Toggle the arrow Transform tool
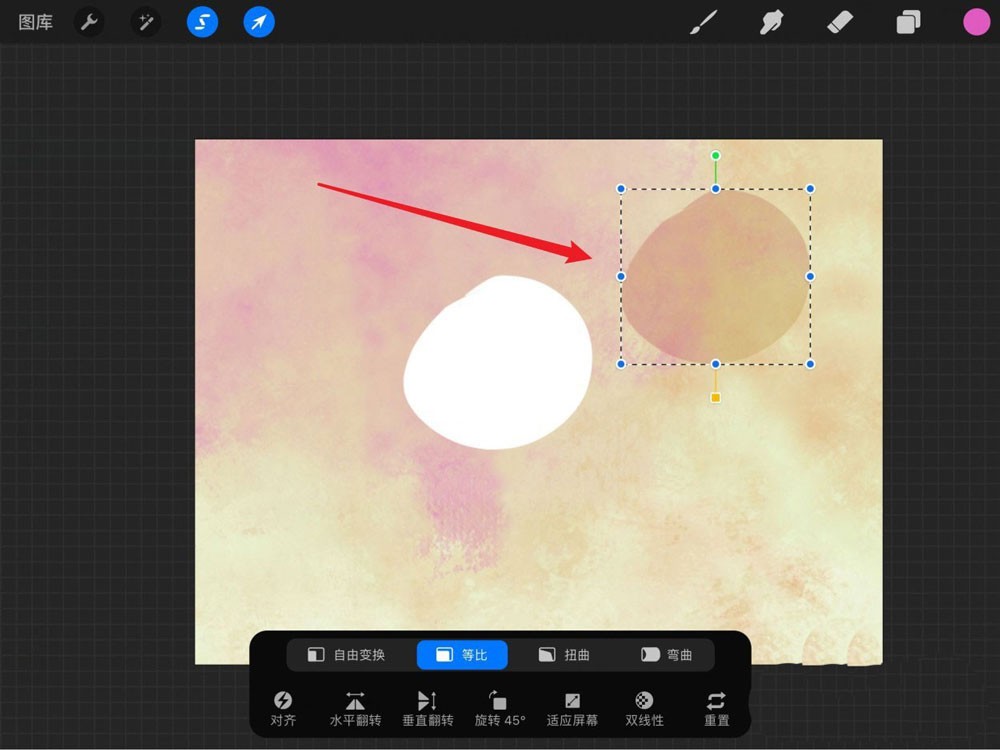This screenshot has height=750, width=1000. tap(259, 22)
